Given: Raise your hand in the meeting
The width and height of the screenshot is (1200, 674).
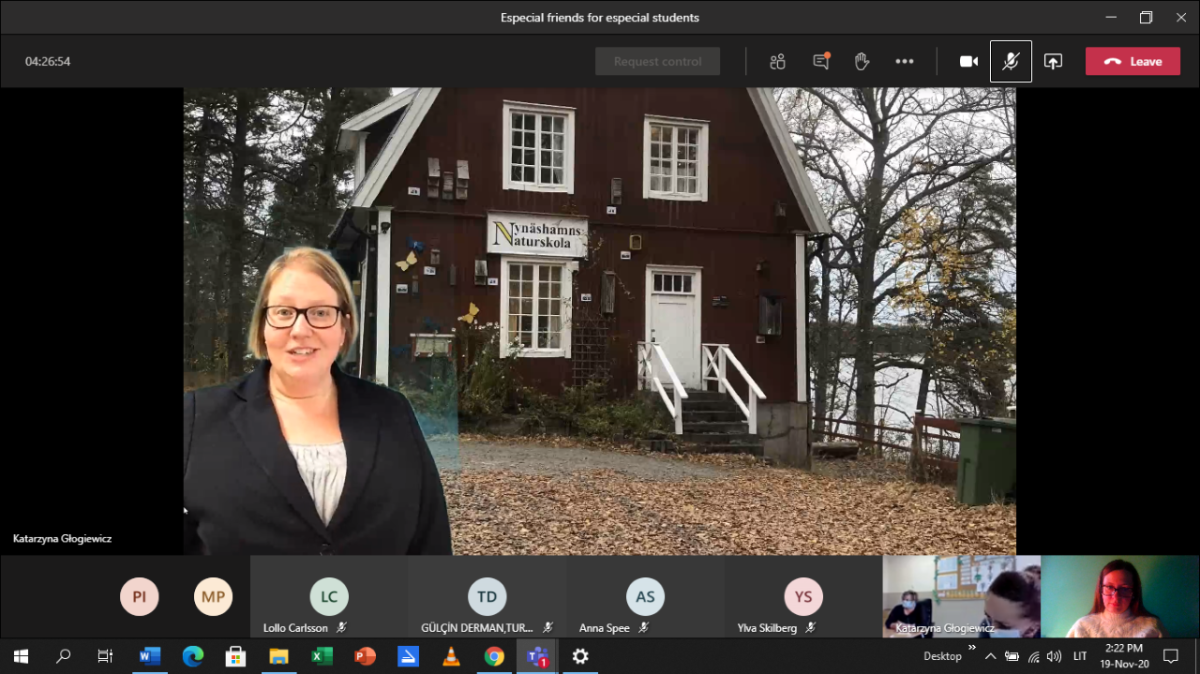Looking at the screenshot, I should pyautogui.click(x=862, y=61).
